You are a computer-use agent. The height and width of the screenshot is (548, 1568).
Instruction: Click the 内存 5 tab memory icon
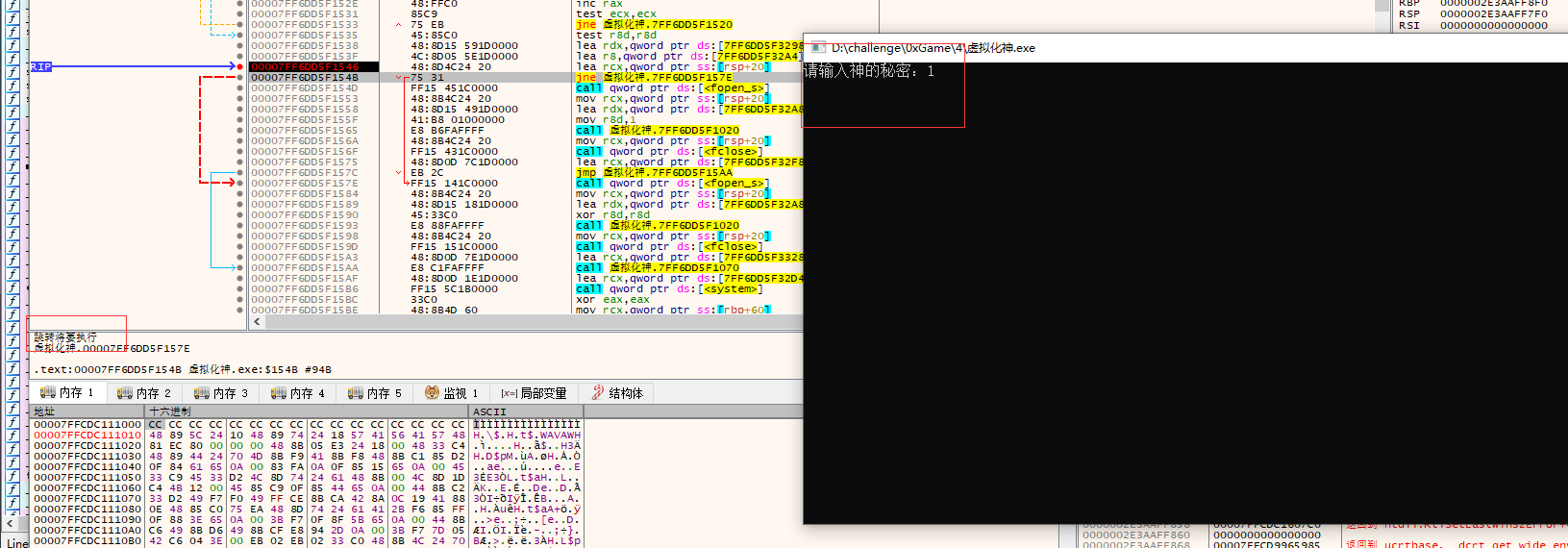tap(356, 393)
